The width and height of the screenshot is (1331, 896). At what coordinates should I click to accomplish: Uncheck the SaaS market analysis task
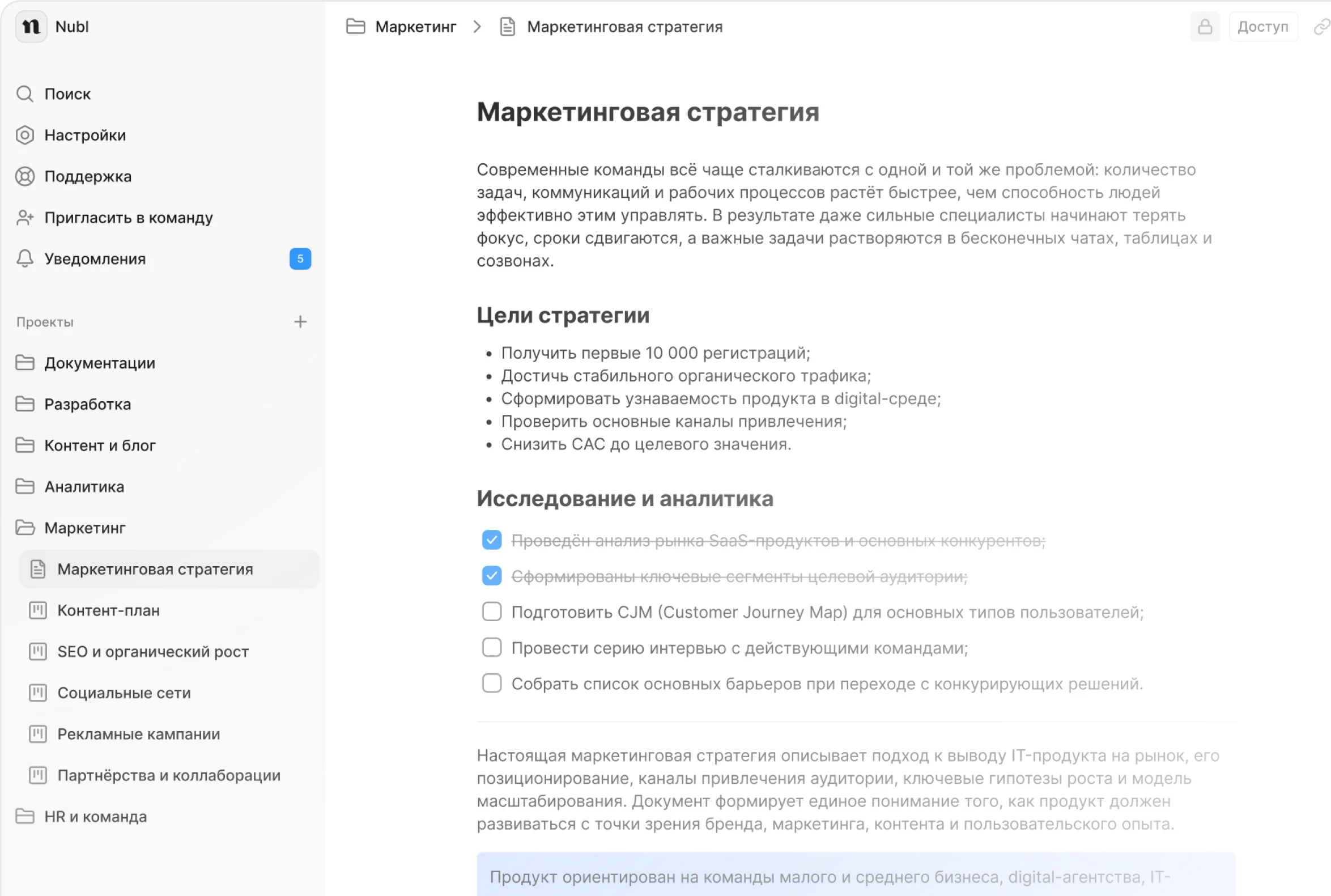click(x=491, y=540)
